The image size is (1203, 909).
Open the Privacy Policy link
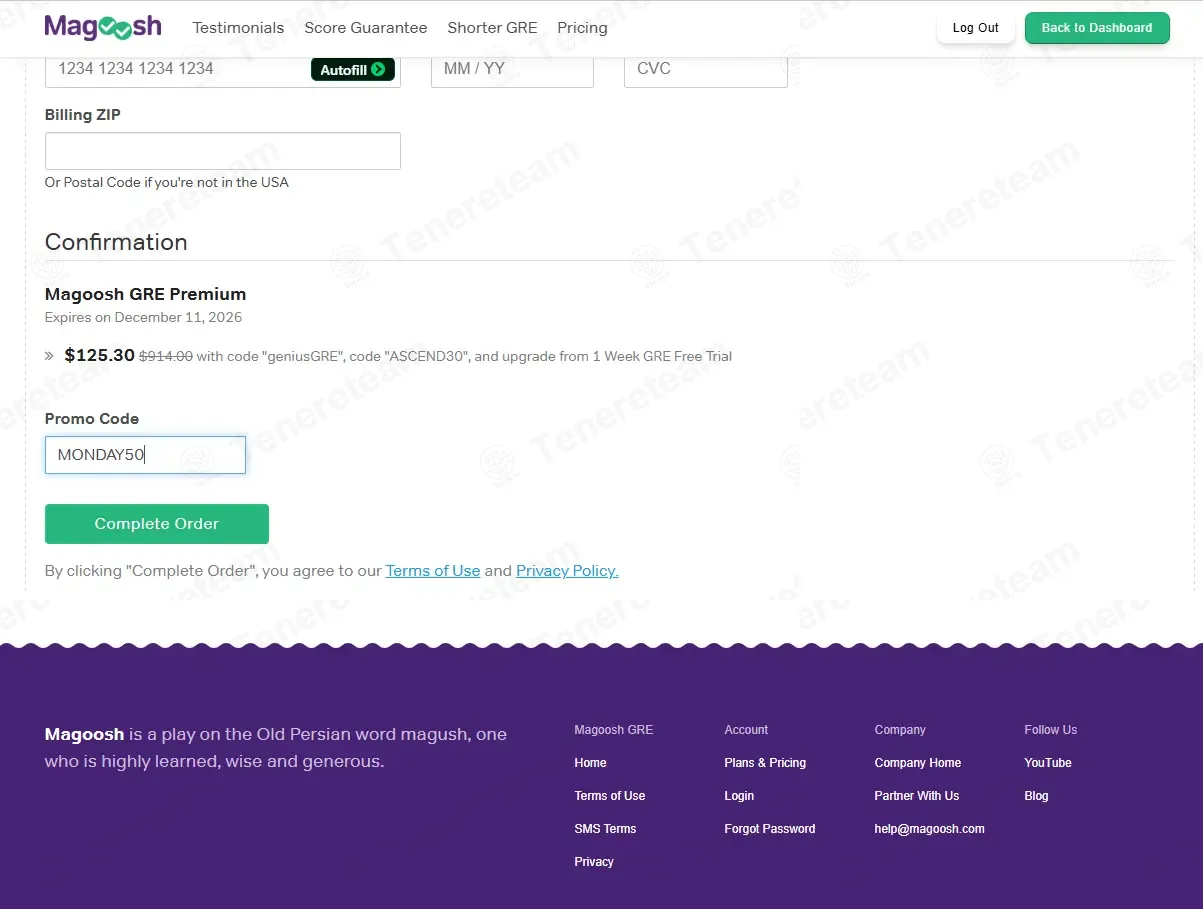(567, 571)
